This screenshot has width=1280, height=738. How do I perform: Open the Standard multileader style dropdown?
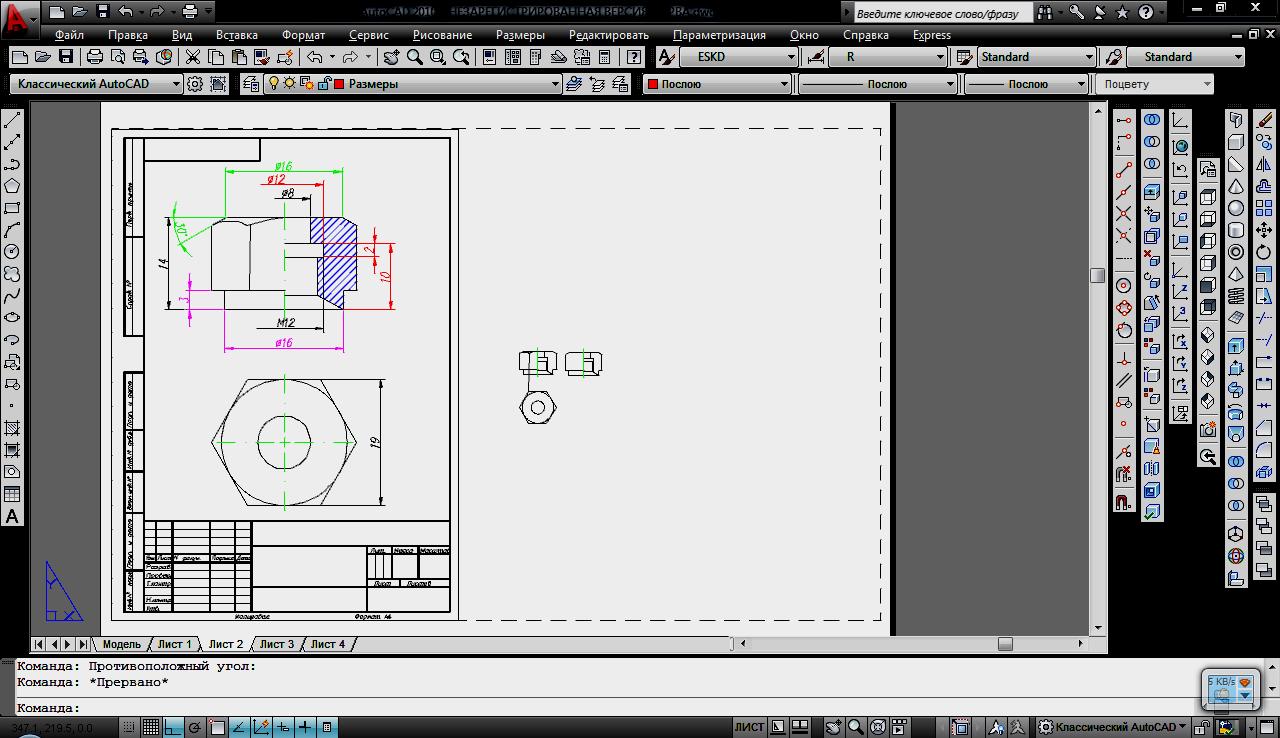1185,57
